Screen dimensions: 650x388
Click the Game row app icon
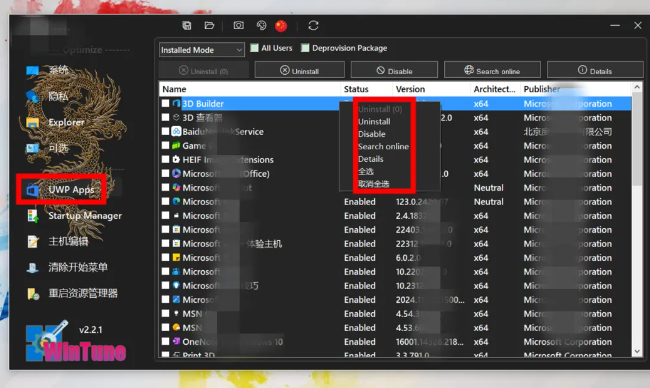[176, 146]
